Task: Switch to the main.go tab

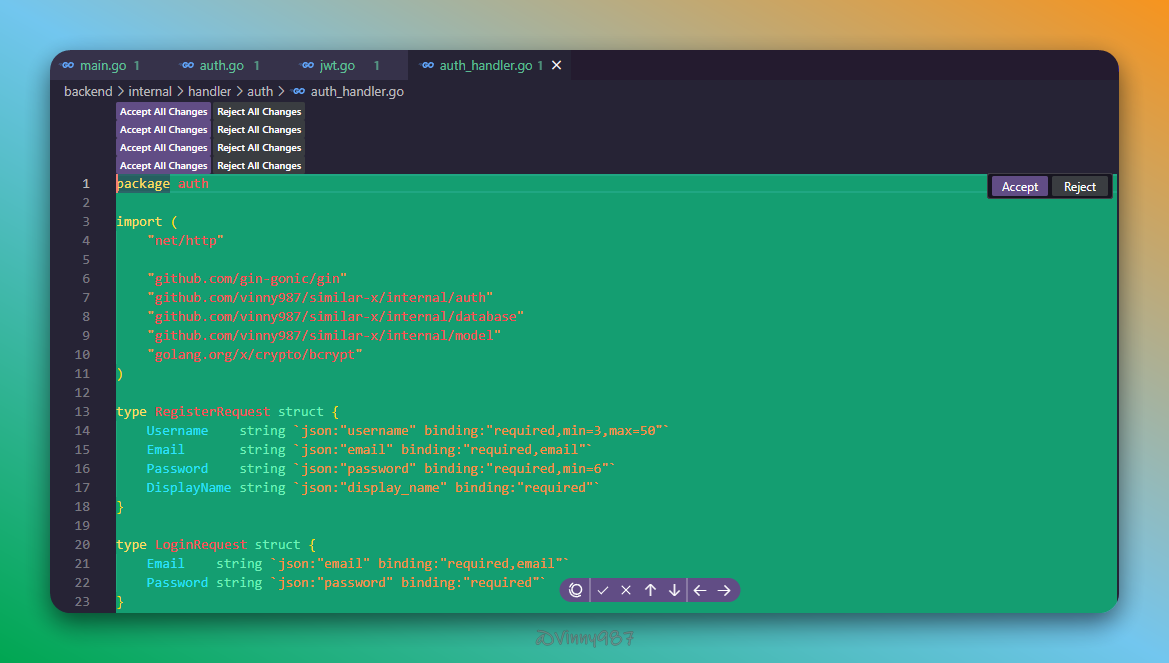Action: [102, 65]
